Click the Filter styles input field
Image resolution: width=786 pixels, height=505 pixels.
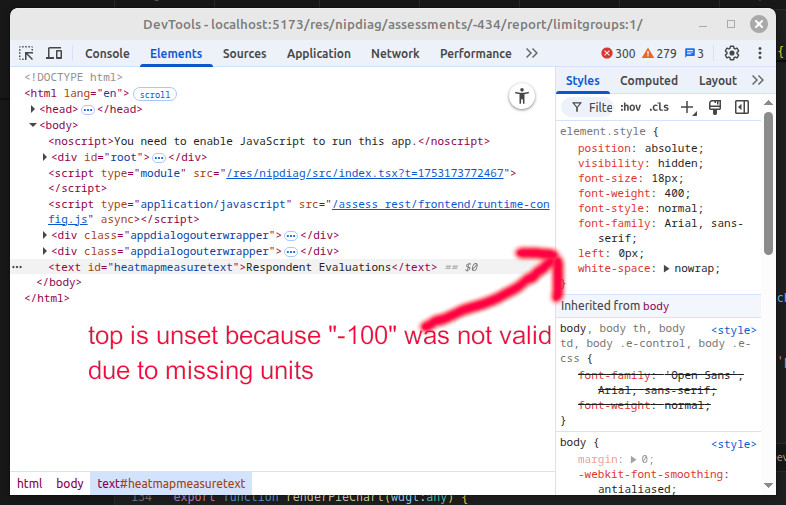coord(599,107)
